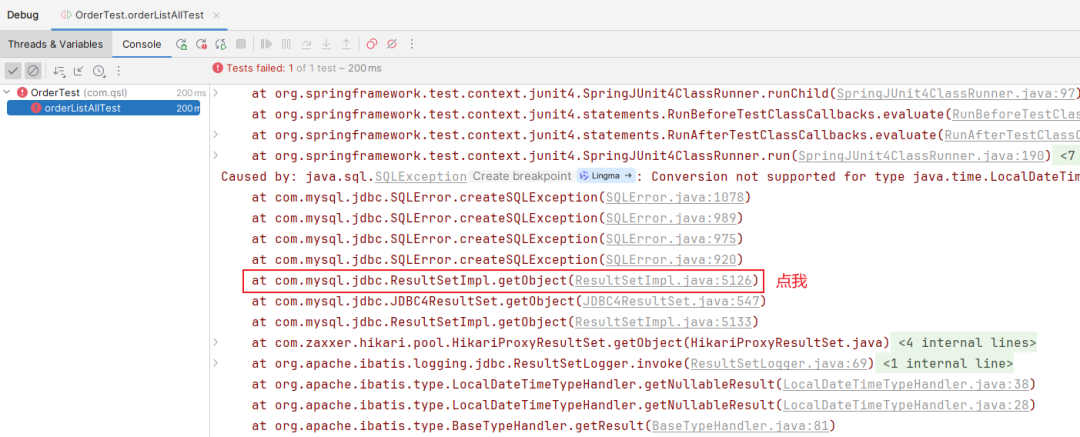Click the Rerun test debug icon
Screen dimensions: 1080x437
pyautogui.click(x=181, y=44)
